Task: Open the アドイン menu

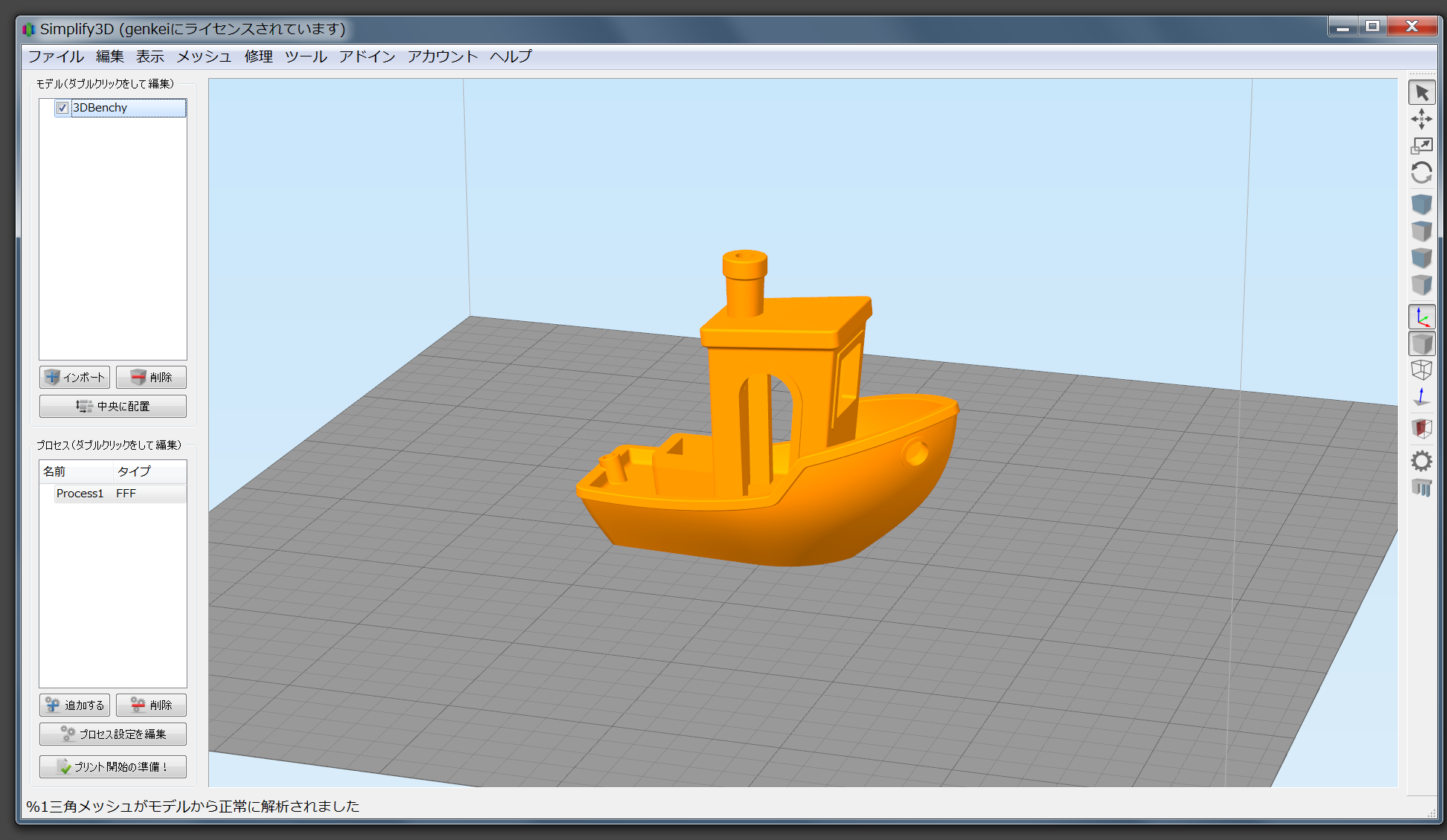Action: pos(367,56)
